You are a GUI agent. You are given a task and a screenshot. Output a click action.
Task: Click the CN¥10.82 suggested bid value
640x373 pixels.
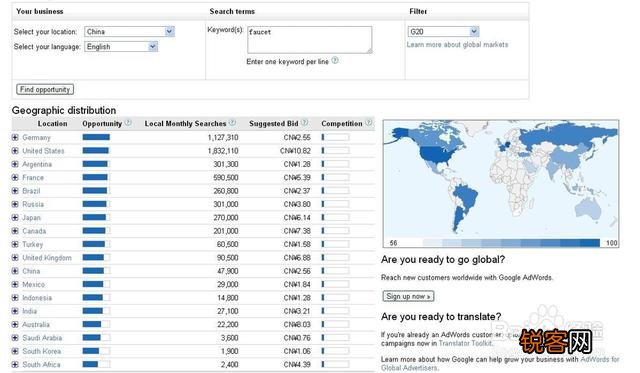tap(295, 151)
